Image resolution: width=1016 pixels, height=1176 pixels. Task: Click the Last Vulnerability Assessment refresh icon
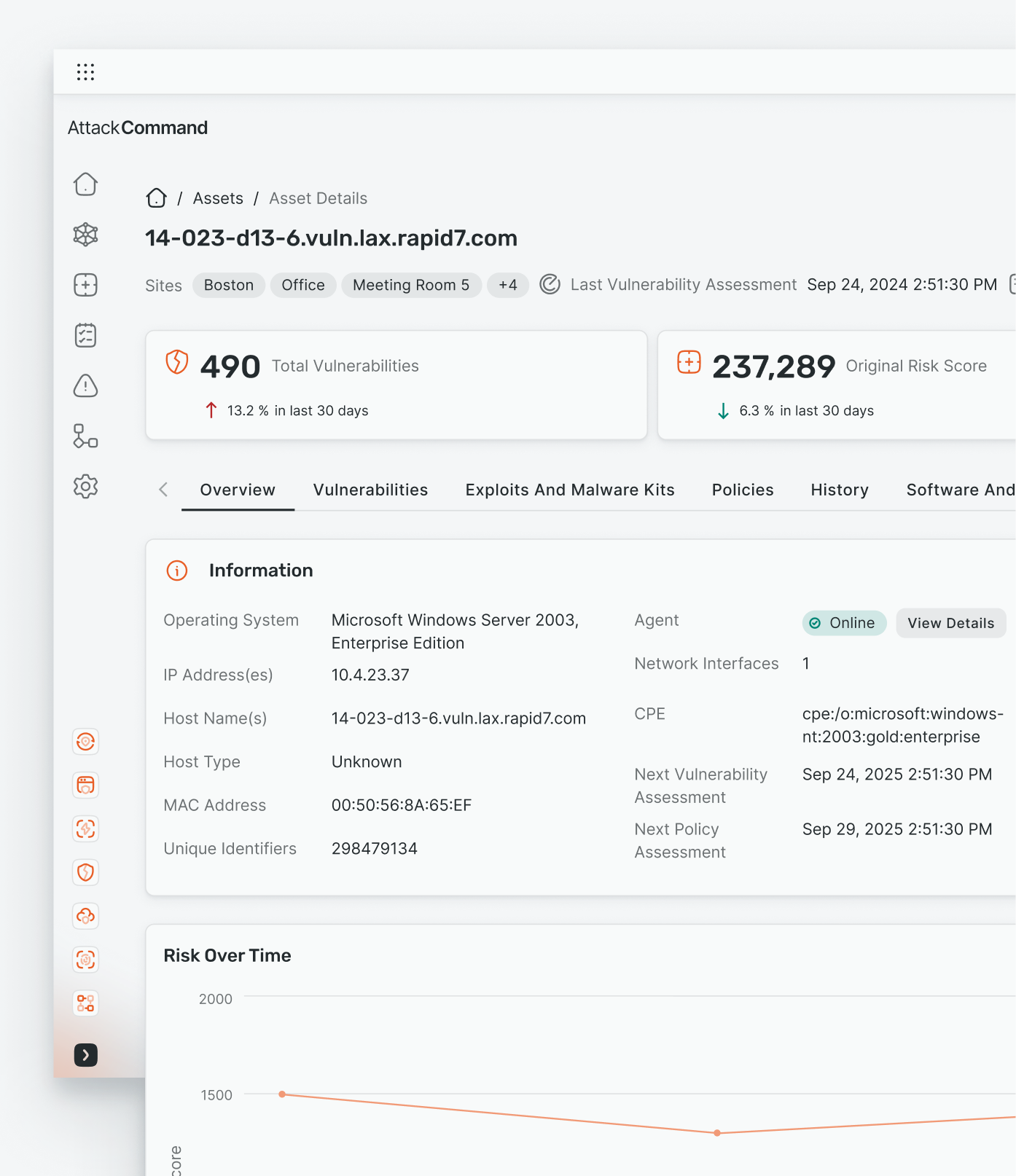click(550, 284)
